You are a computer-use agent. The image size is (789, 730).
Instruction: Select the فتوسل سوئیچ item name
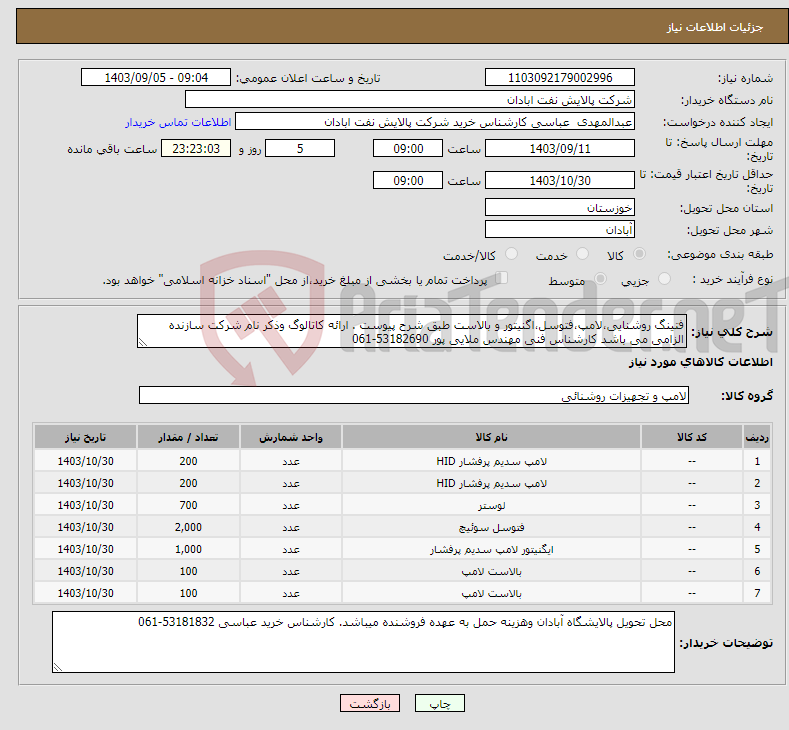pyautogui.click(x=491, y=528)
